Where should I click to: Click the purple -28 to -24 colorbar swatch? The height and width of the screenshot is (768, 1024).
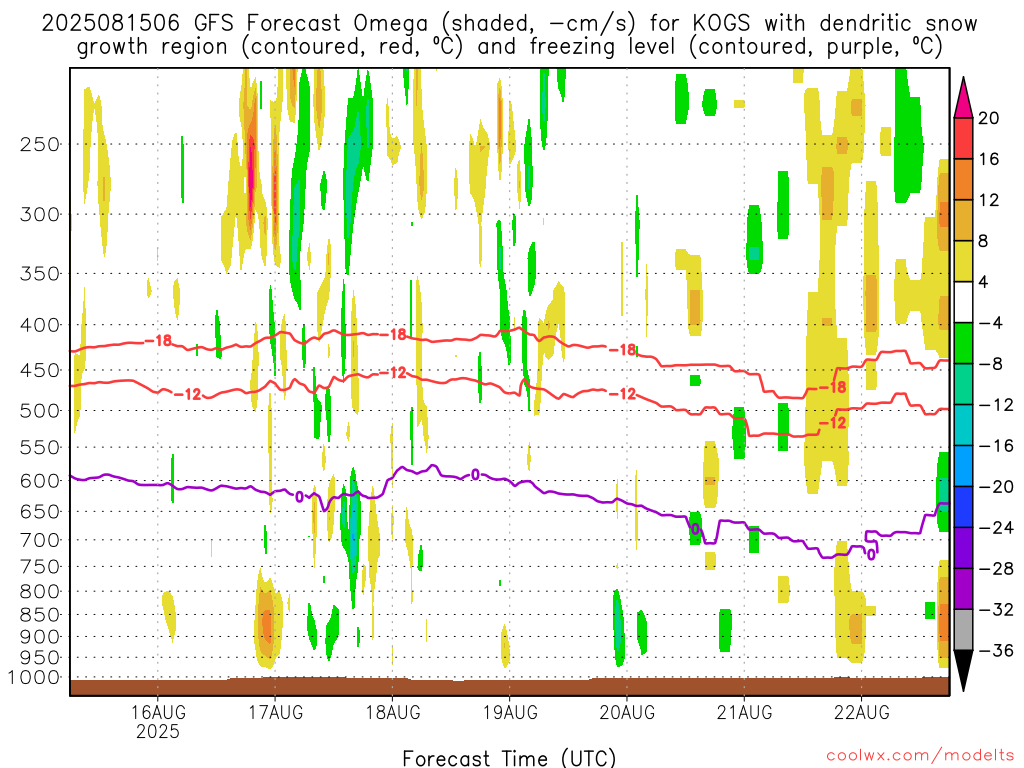[963, 548]
